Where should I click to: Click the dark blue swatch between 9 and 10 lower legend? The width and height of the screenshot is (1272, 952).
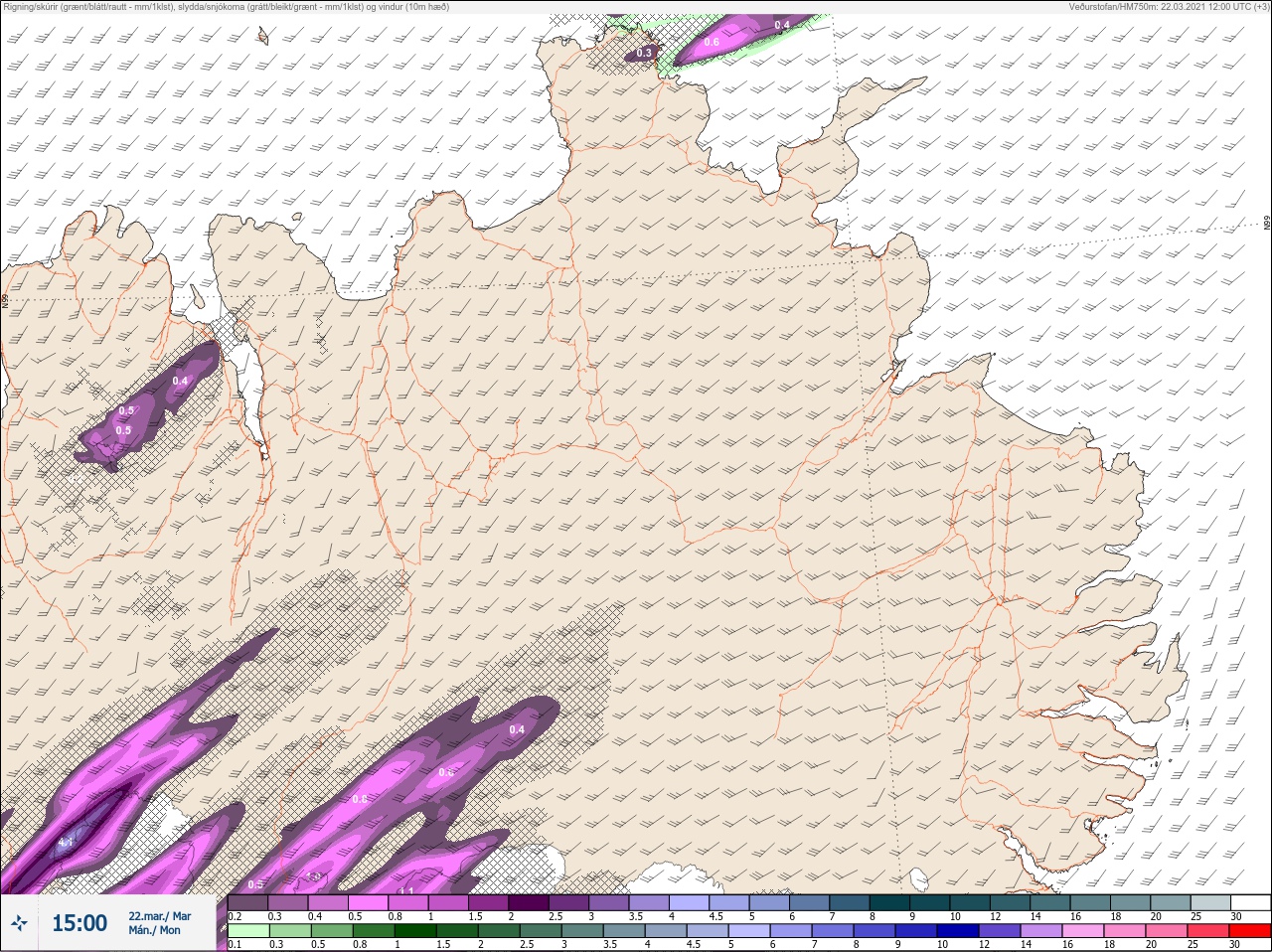click(916, 931)
